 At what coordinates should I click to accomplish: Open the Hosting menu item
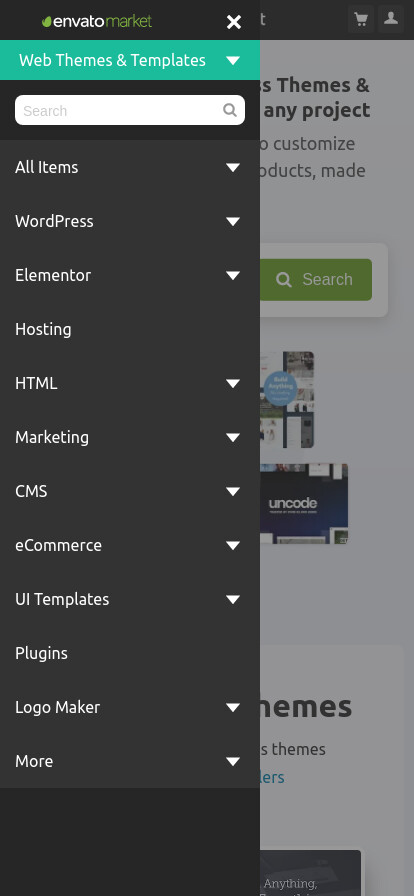coord(43,329)
